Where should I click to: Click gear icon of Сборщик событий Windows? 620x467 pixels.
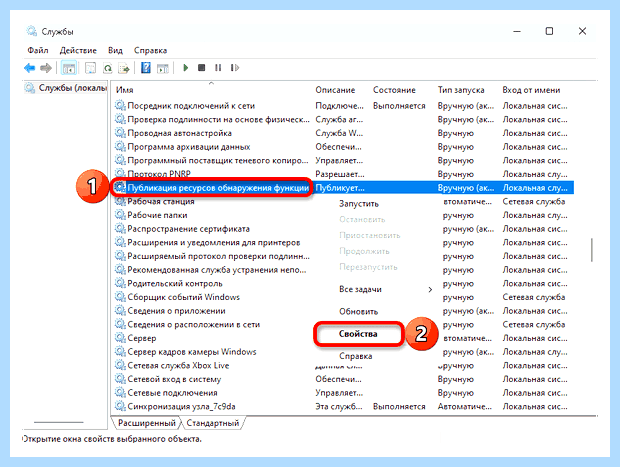click(120, 297)
